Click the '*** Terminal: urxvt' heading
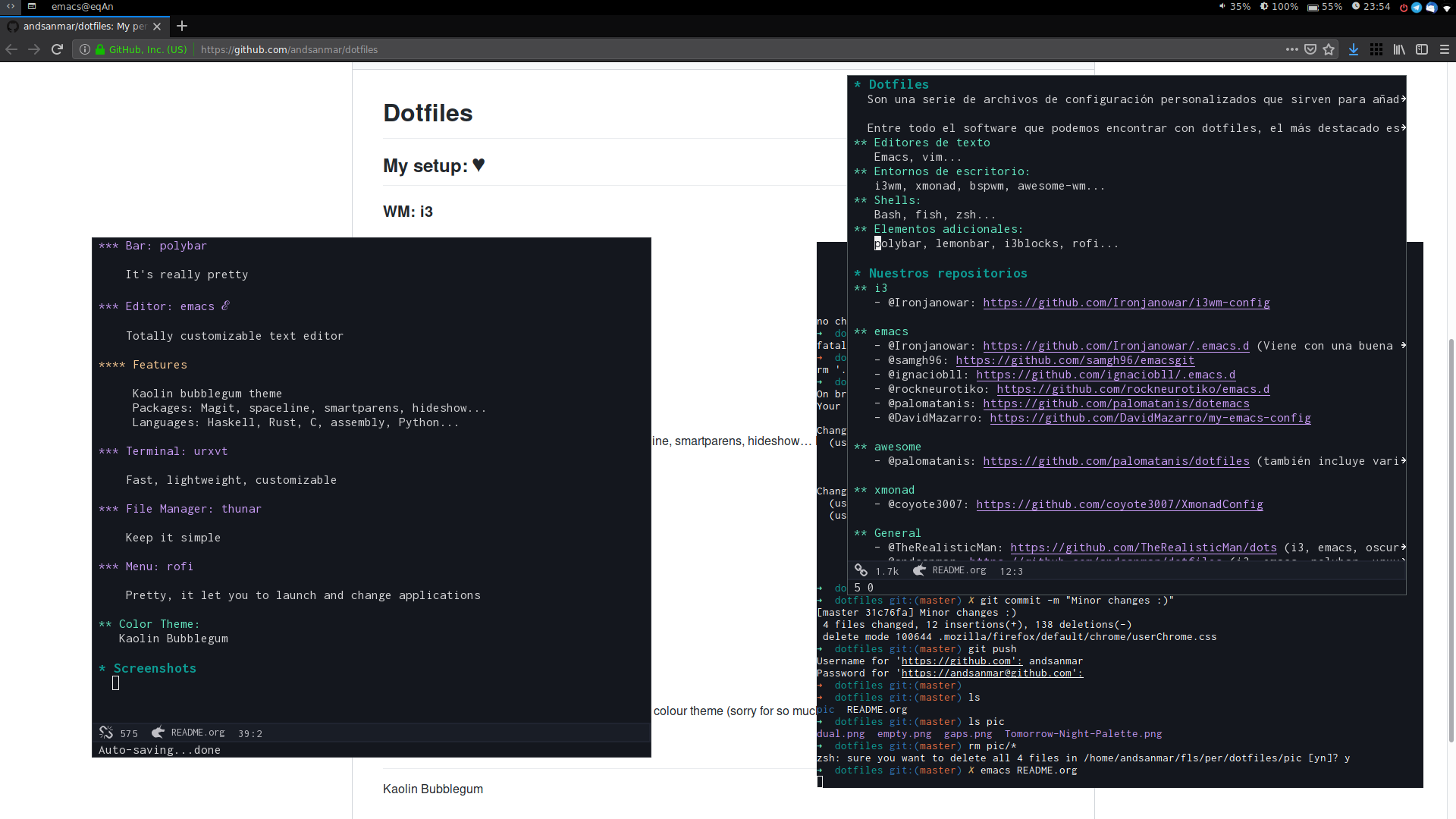 coord(163,451)
